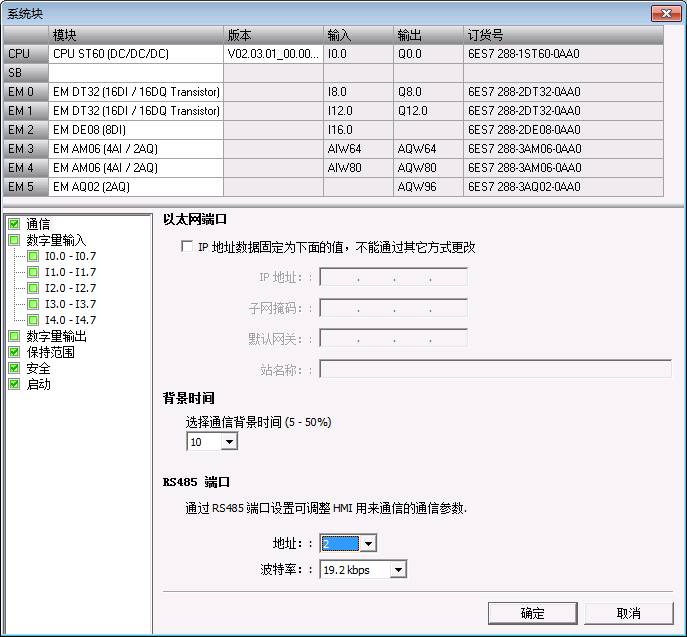Select I1.0 - I1.7 input entry
Screen dimensions: 687x637
click(x=70, y=272)
